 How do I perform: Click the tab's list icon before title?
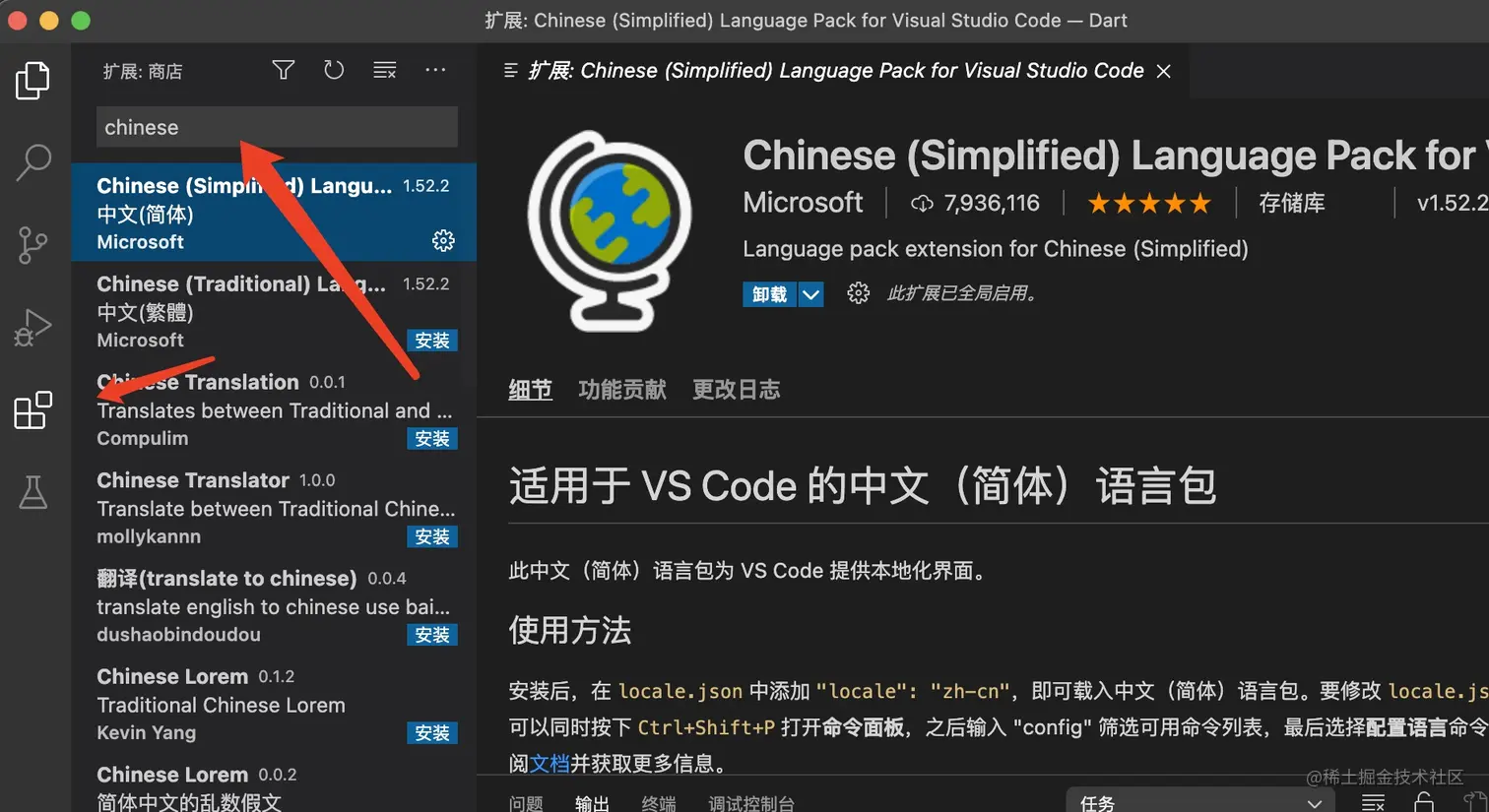[510, 70]
